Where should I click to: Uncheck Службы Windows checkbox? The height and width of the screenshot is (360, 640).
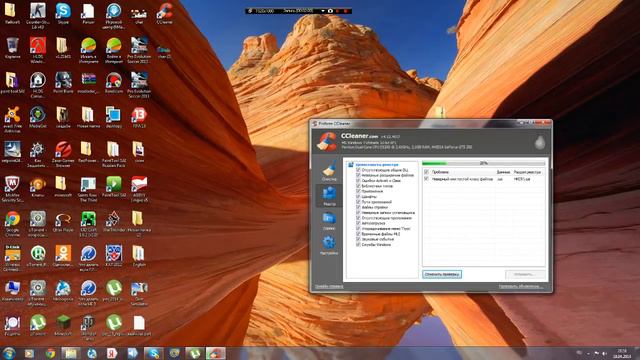(358, 244)
